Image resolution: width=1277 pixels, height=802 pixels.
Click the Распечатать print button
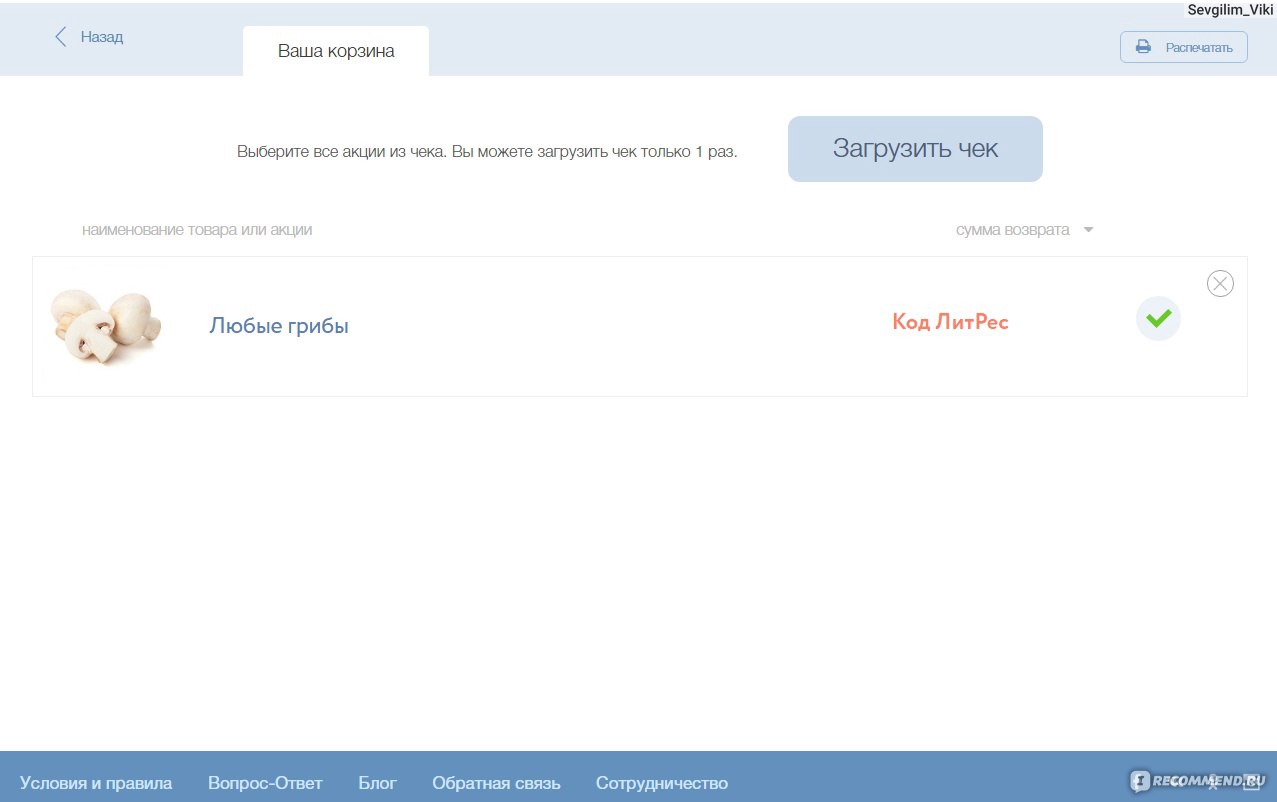pos(1183,47)
